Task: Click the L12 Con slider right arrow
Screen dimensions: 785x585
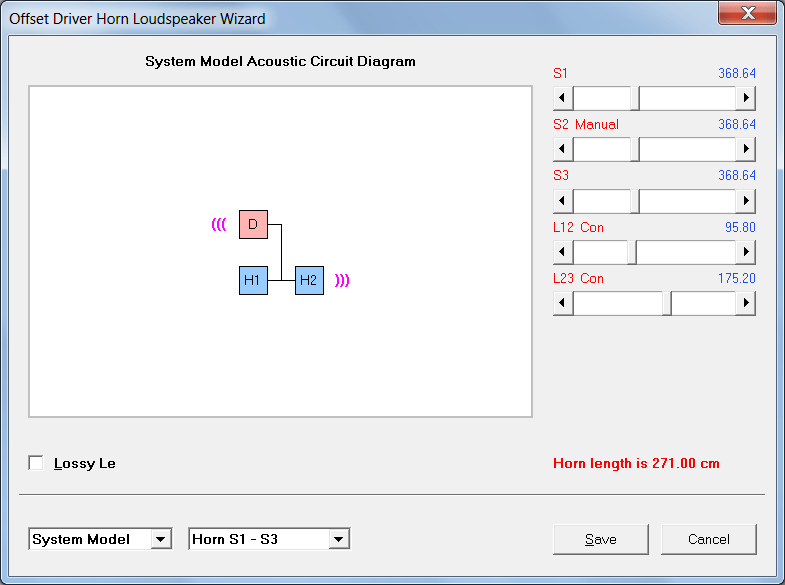Action: point(745,252)
